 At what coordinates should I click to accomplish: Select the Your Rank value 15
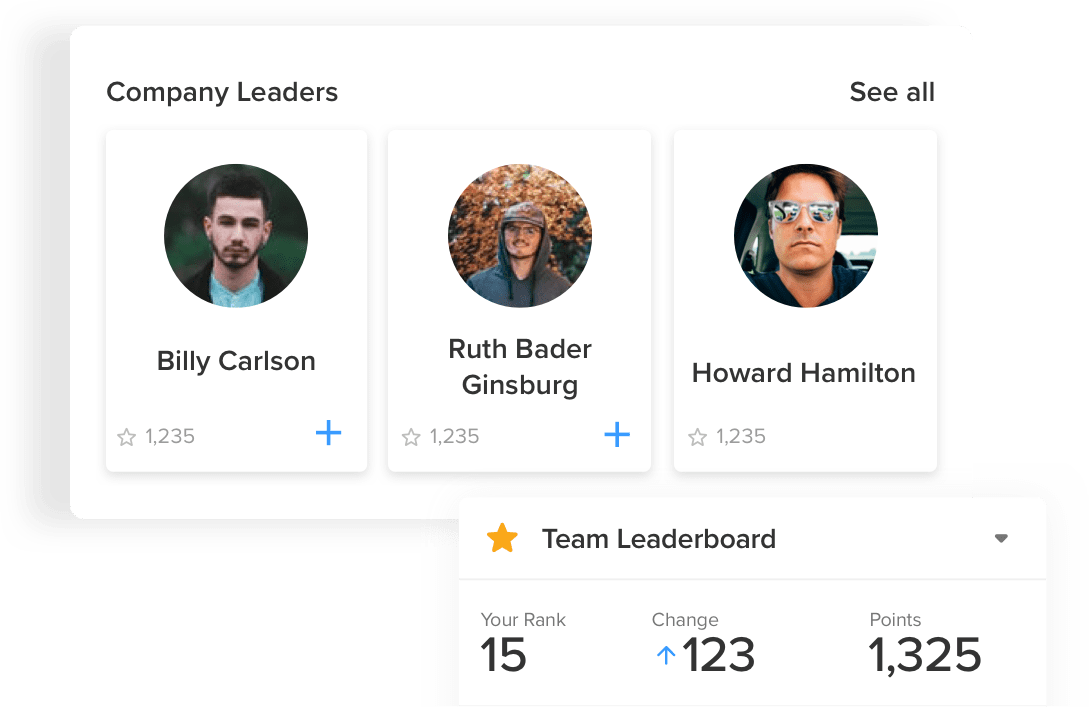point(503,656)
